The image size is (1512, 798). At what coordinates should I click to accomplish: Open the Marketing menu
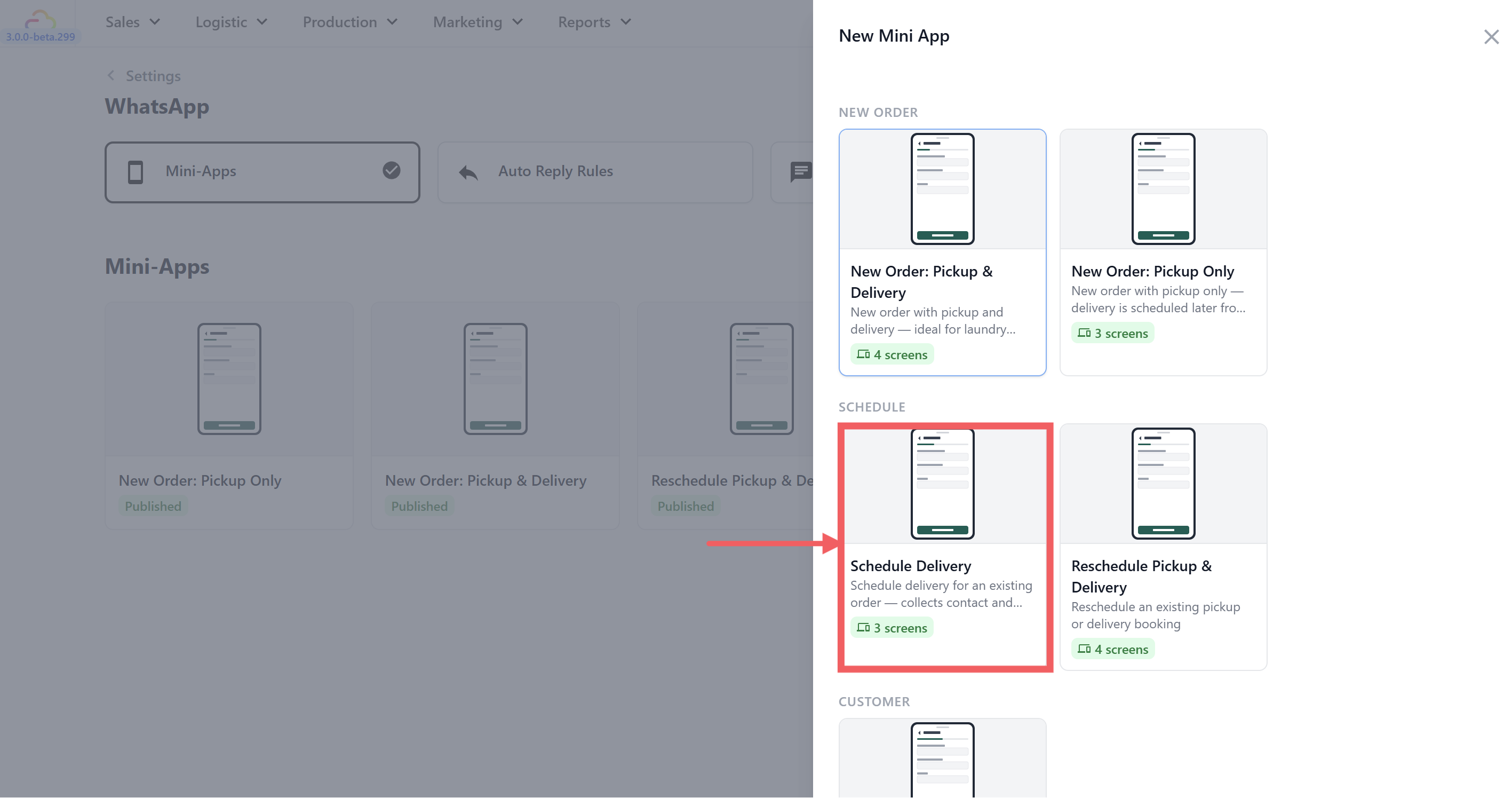tap(478, 22)
